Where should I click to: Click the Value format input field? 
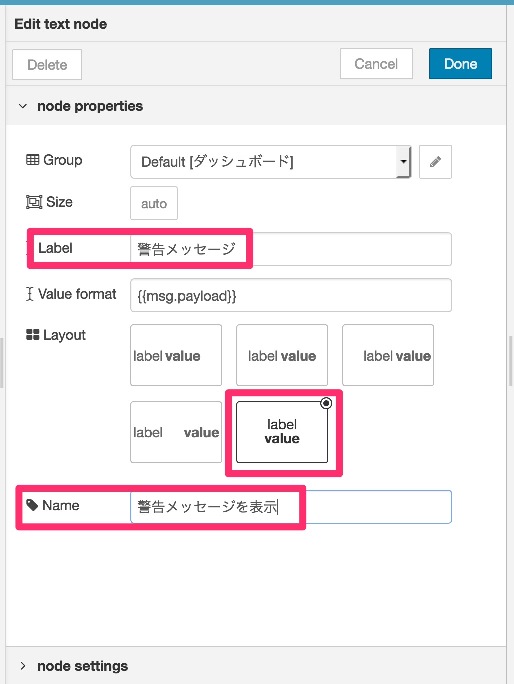coord(291,295)
